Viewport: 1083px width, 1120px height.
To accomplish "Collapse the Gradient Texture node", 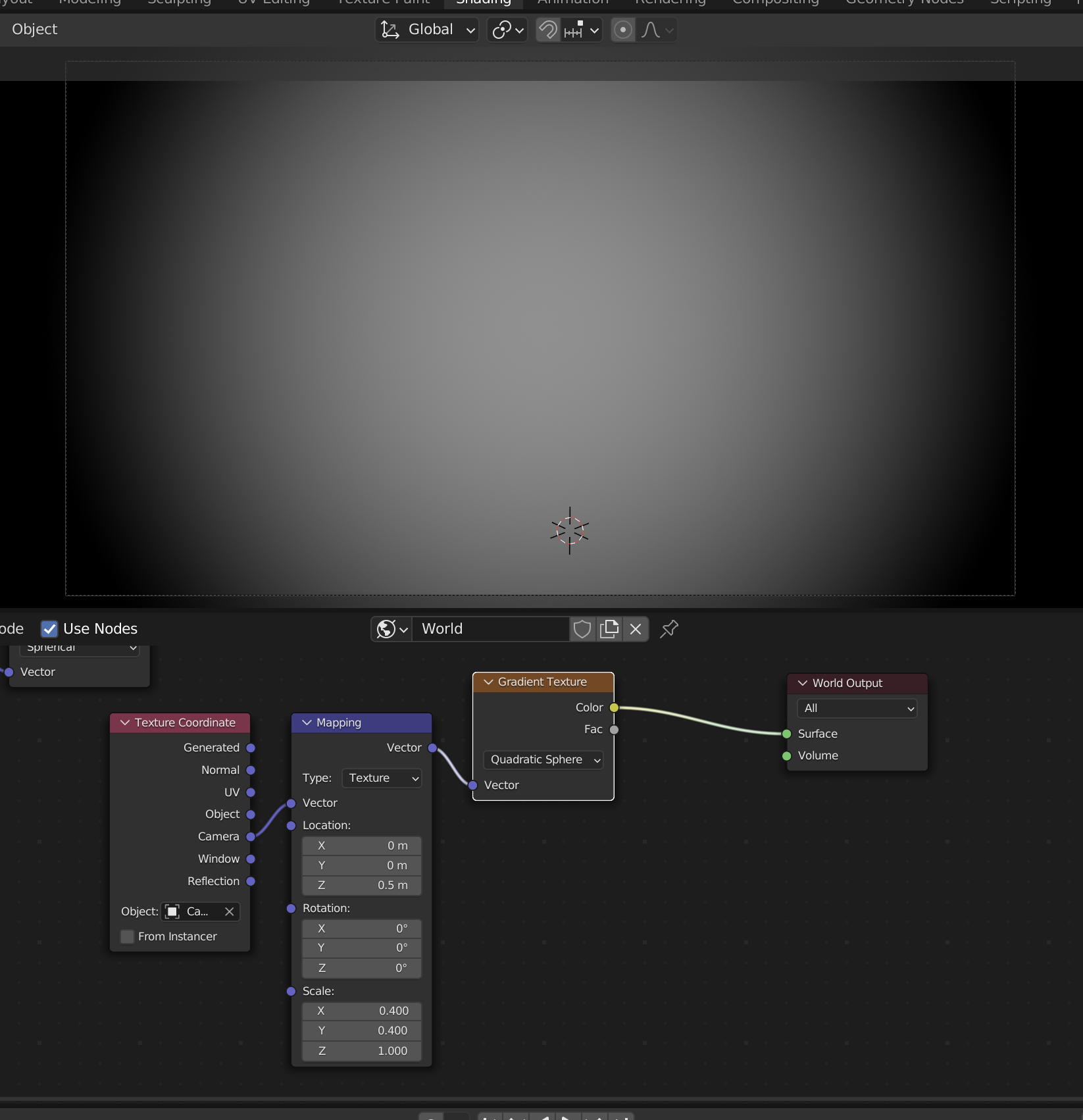I will (x=488, y=682).
